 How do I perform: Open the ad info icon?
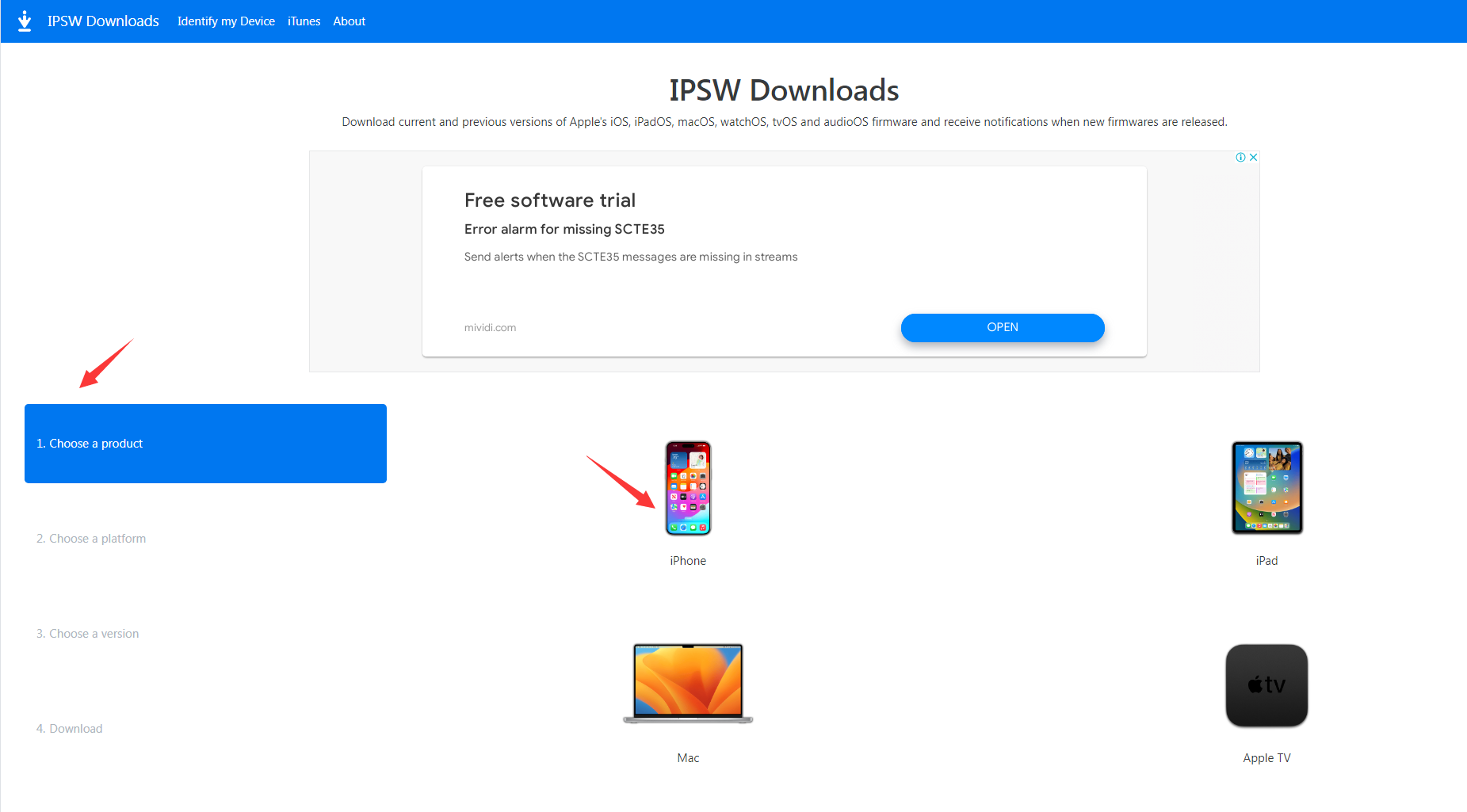(x=1241, y=157)
